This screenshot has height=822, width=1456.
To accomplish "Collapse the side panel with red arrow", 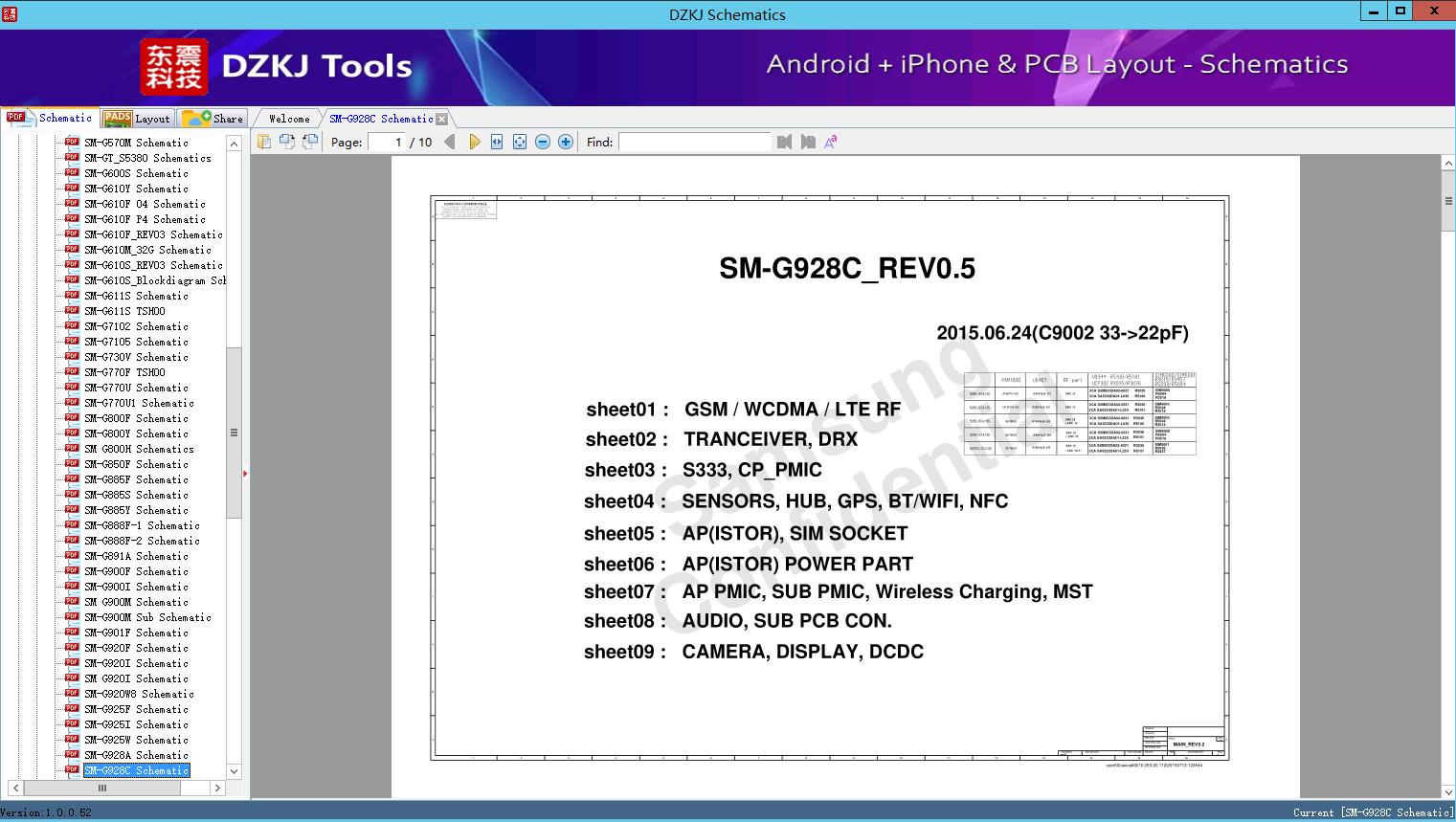I will 245,473.
